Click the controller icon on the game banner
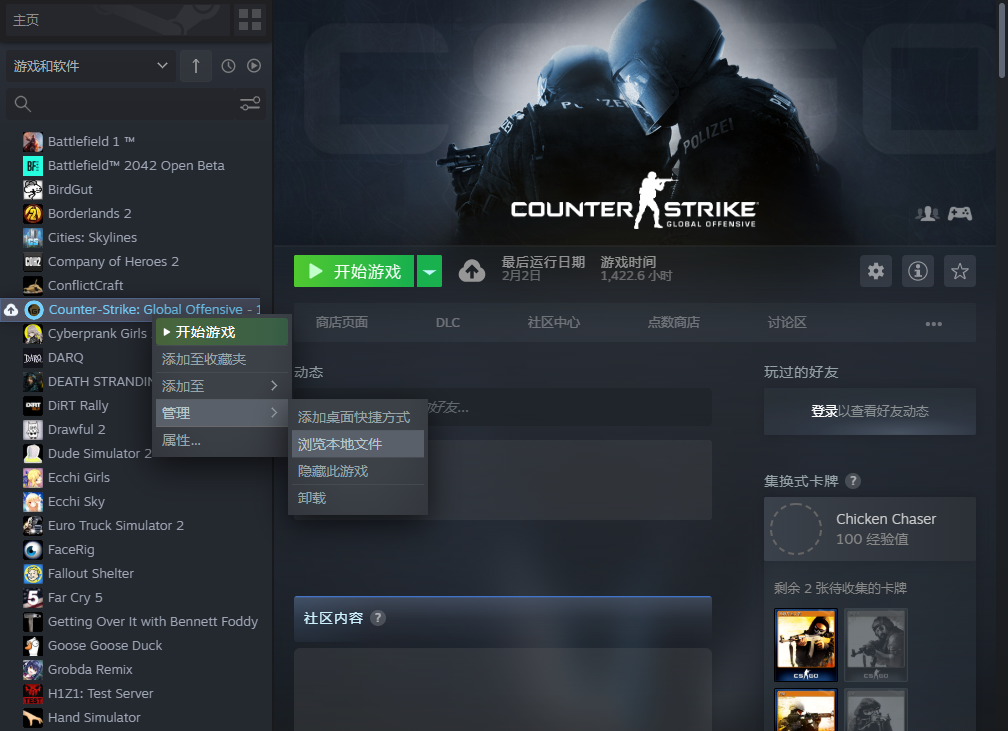 tap(960, 213)
